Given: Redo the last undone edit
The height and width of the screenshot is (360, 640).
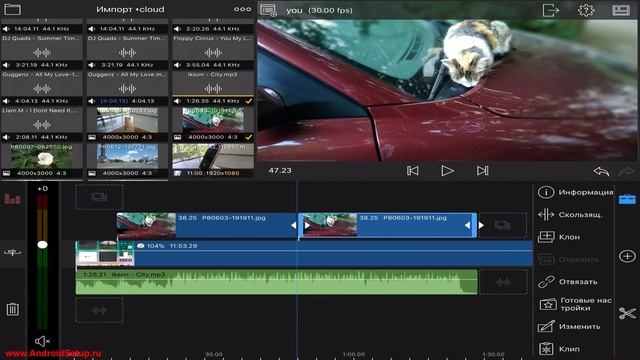Looking at the screenshot, I should (626, 171).
